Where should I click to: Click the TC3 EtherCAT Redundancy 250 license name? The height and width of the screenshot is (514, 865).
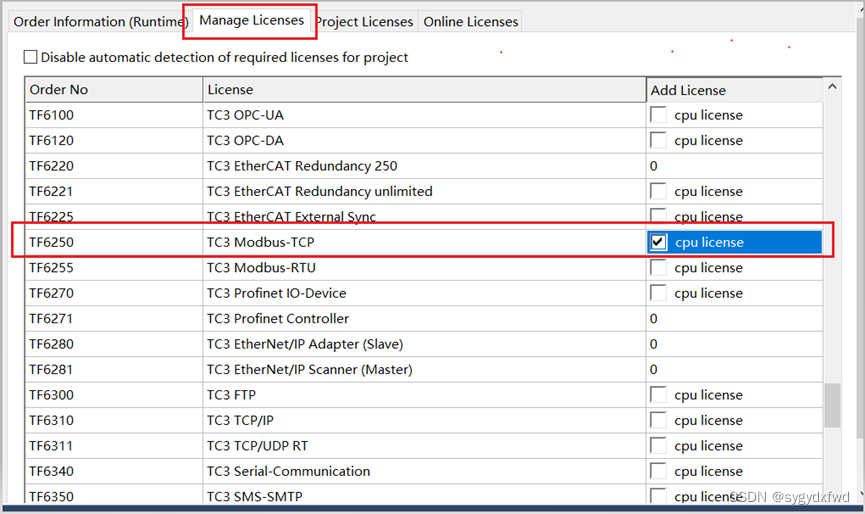pos(302,165)
